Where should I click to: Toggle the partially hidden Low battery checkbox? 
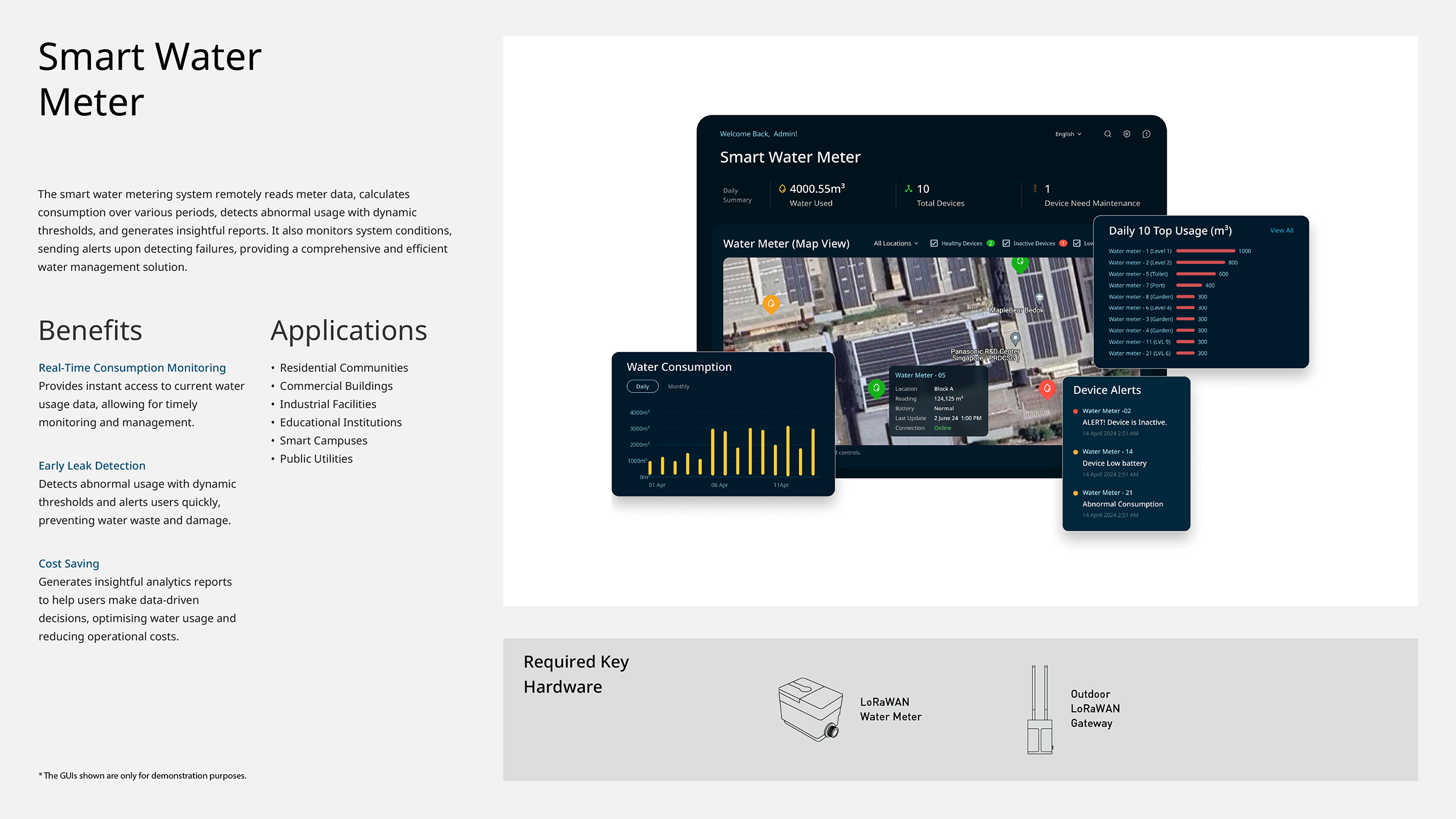coord(1077,243)
